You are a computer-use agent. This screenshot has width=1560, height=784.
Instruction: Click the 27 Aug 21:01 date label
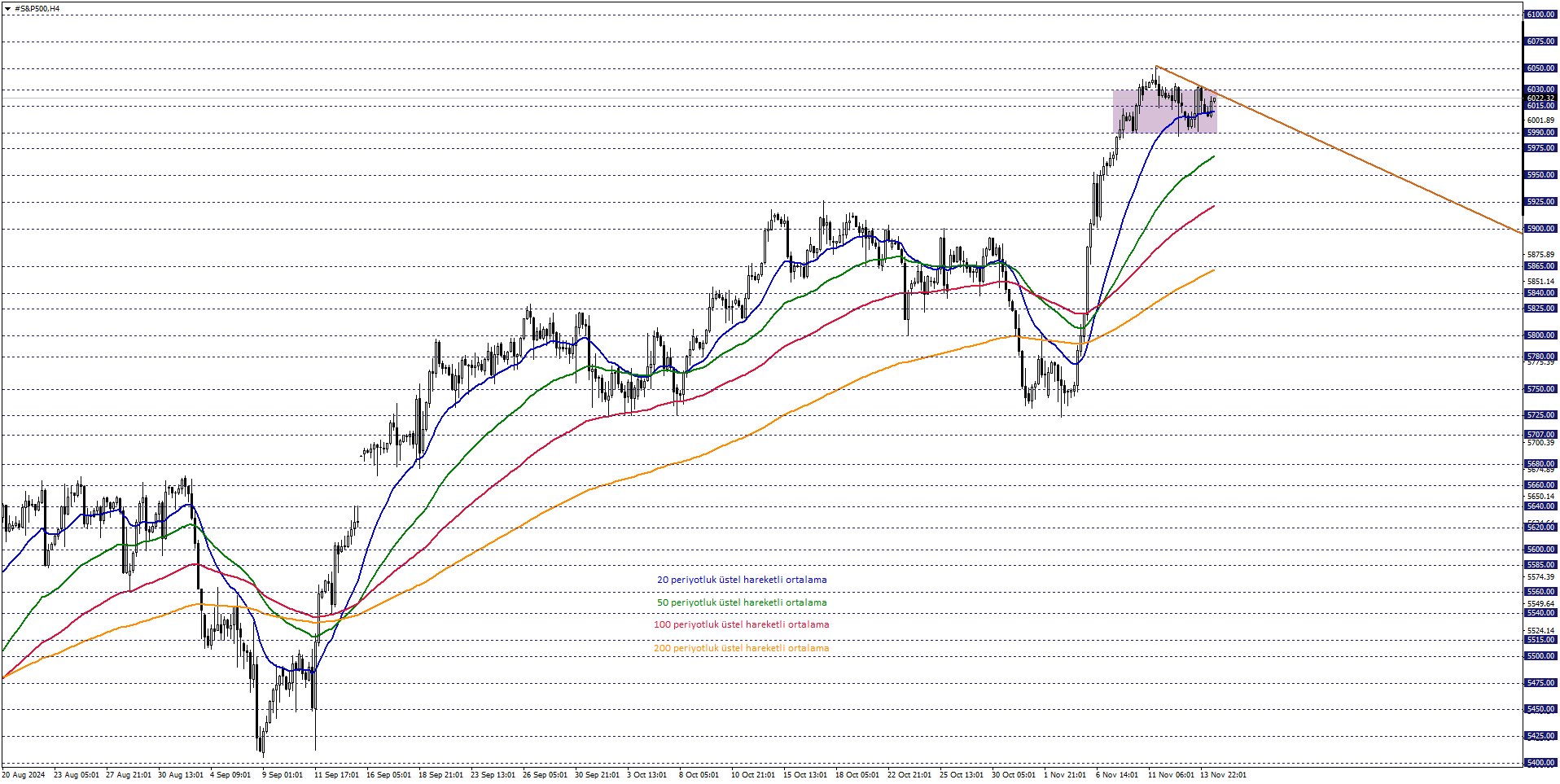point(129,775)
